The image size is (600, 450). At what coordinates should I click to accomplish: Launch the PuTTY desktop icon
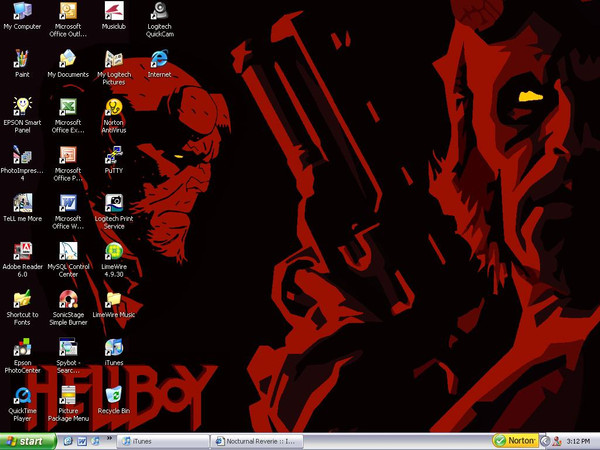pos(114,160)
